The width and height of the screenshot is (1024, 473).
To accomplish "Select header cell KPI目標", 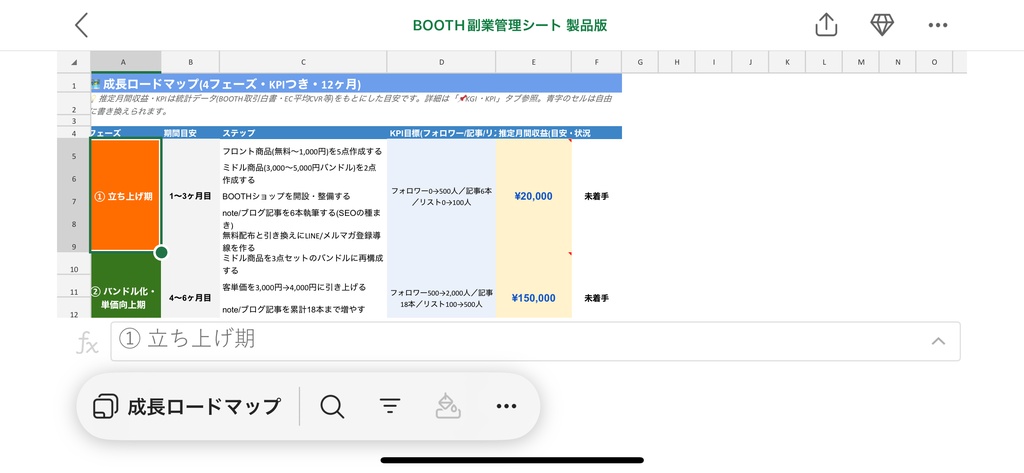I will [441, 133].
